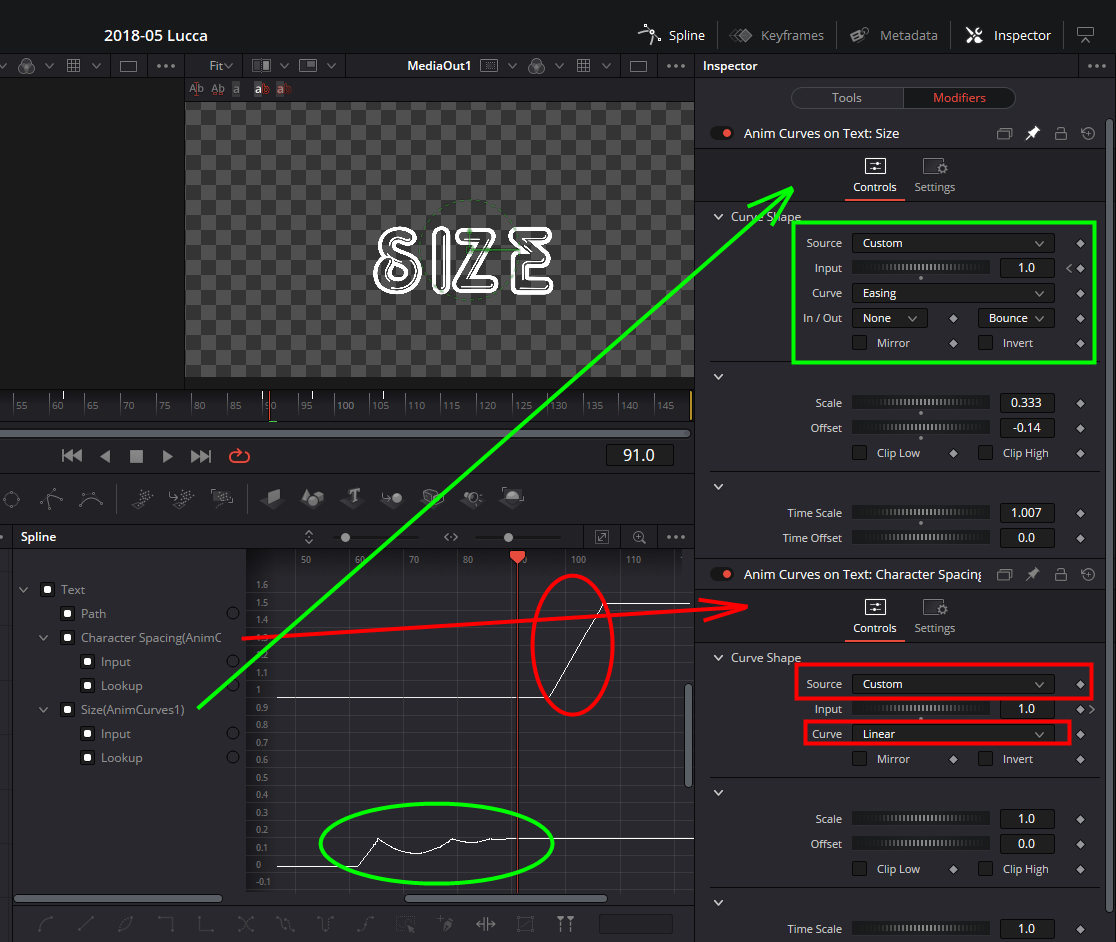Toggle Character Spacing checkbox in spline tree
The width and height of the screenshot is (1116, 942).
pos(68,638)
